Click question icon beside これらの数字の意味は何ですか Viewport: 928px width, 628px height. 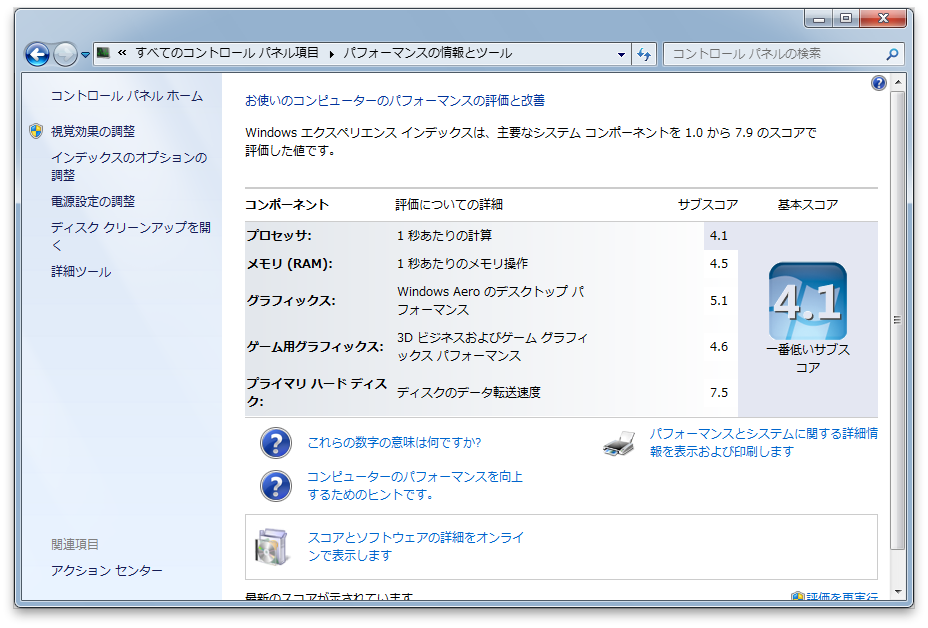click(x=276, y=443)
